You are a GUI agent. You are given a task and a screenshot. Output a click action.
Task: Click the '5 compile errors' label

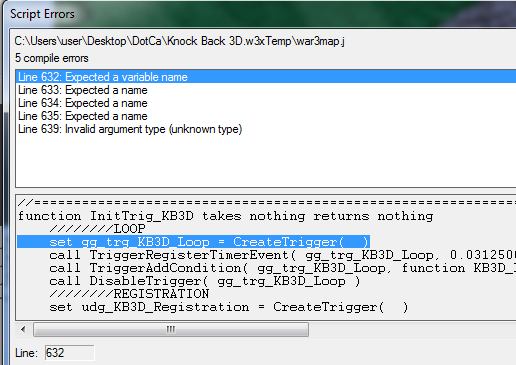(52, 58)
